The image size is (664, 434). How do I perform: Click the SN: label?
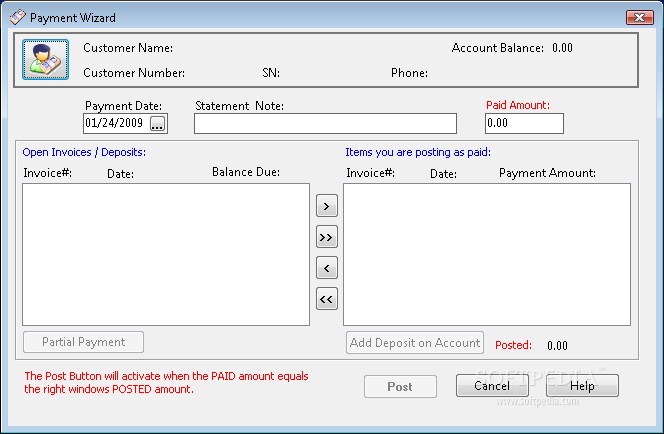click(x=271, y=73)
